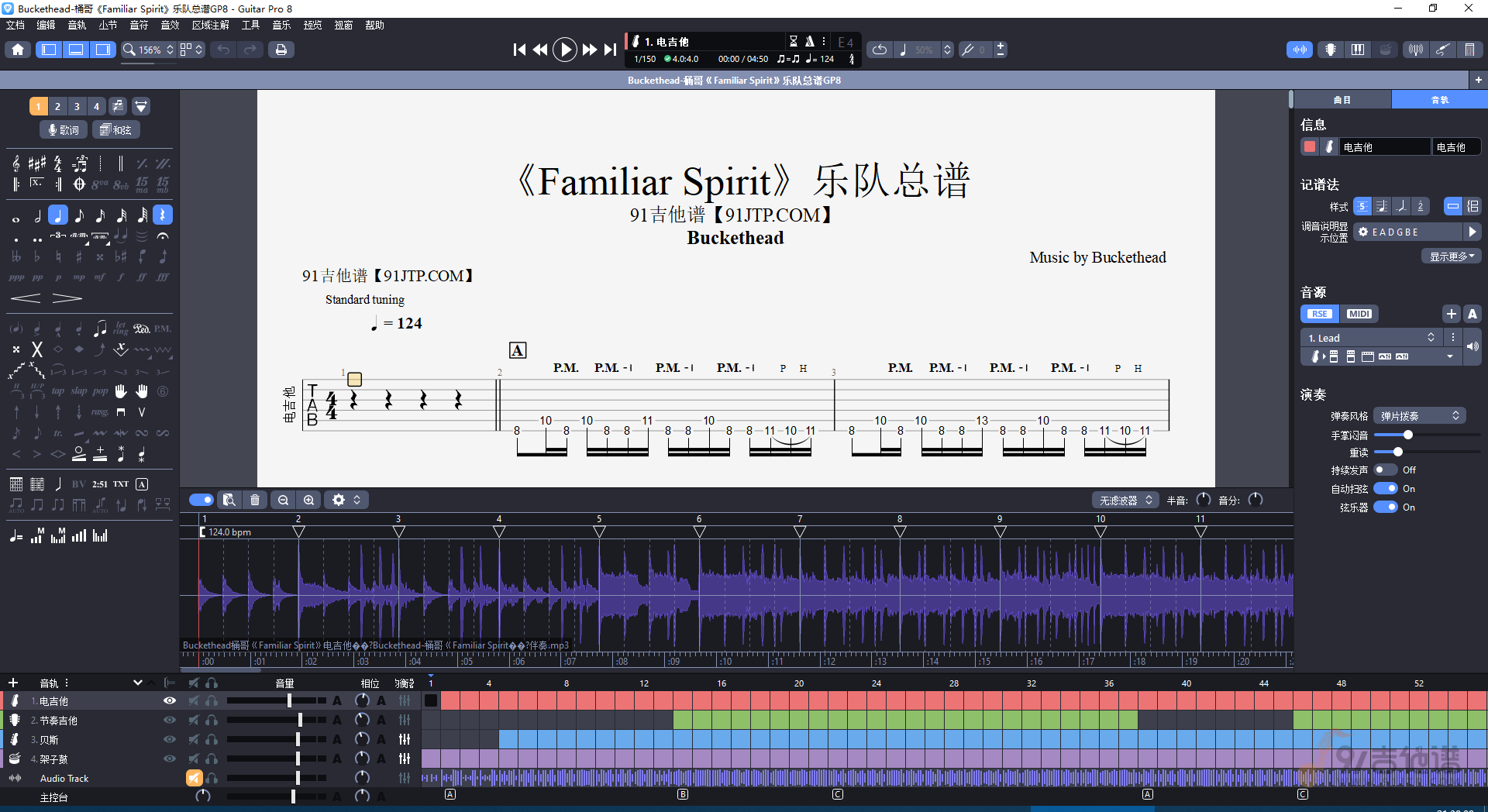This screenshot has height=812, width=1488.
Task: Toggle the 弦乐器 stringed switch
Action: [1385, 507]
